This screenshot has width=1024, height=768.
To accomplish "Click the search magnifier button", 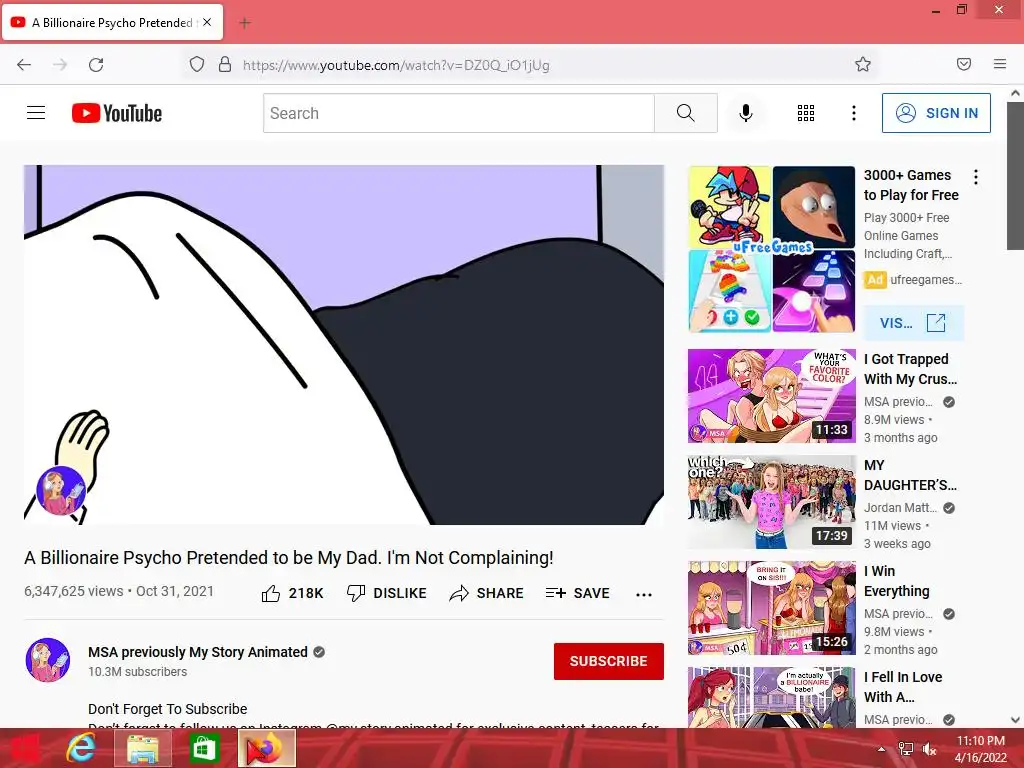I will click(x=686, y=113).
